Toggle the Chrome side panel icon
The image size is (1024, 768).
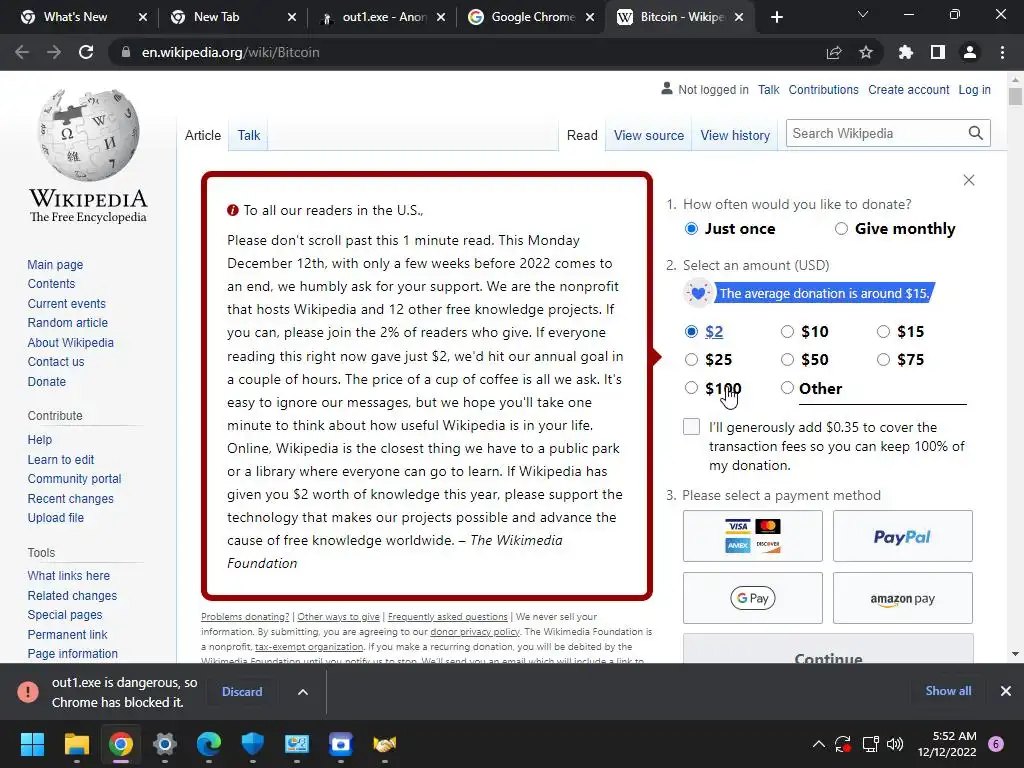[x=938, y=52]
